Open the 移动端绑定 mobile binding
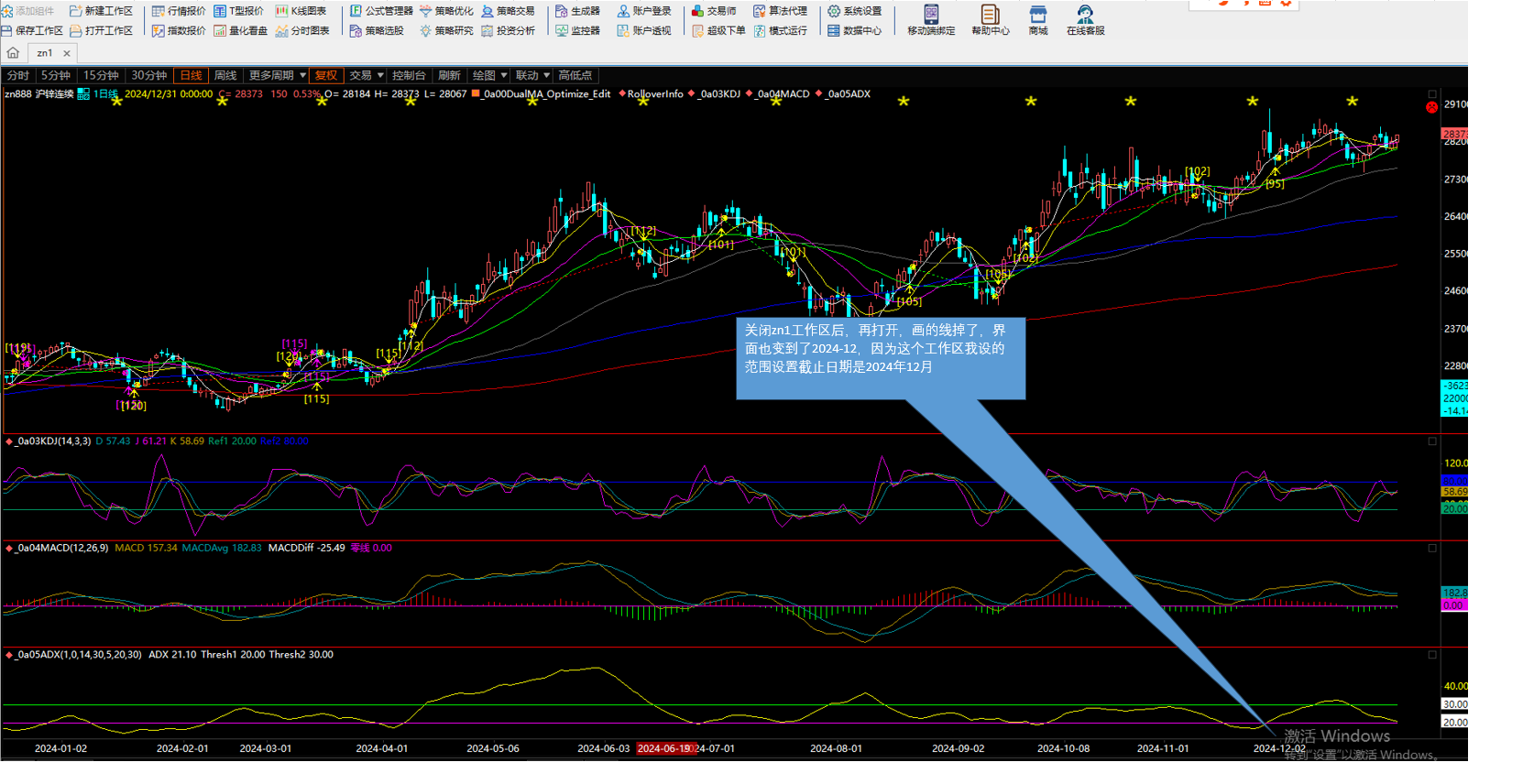Image resolution: width=1523 pixels, height=784 pixels. pos(930,19)
